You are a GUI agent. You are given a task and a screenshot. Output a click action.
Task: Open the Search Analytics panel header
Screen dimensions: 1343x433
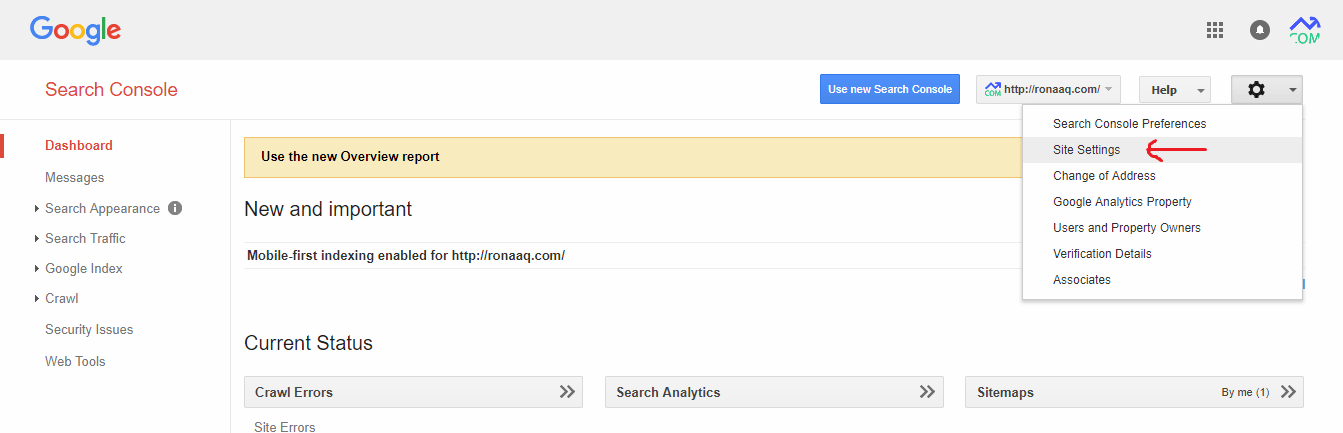tap(774, 392)
